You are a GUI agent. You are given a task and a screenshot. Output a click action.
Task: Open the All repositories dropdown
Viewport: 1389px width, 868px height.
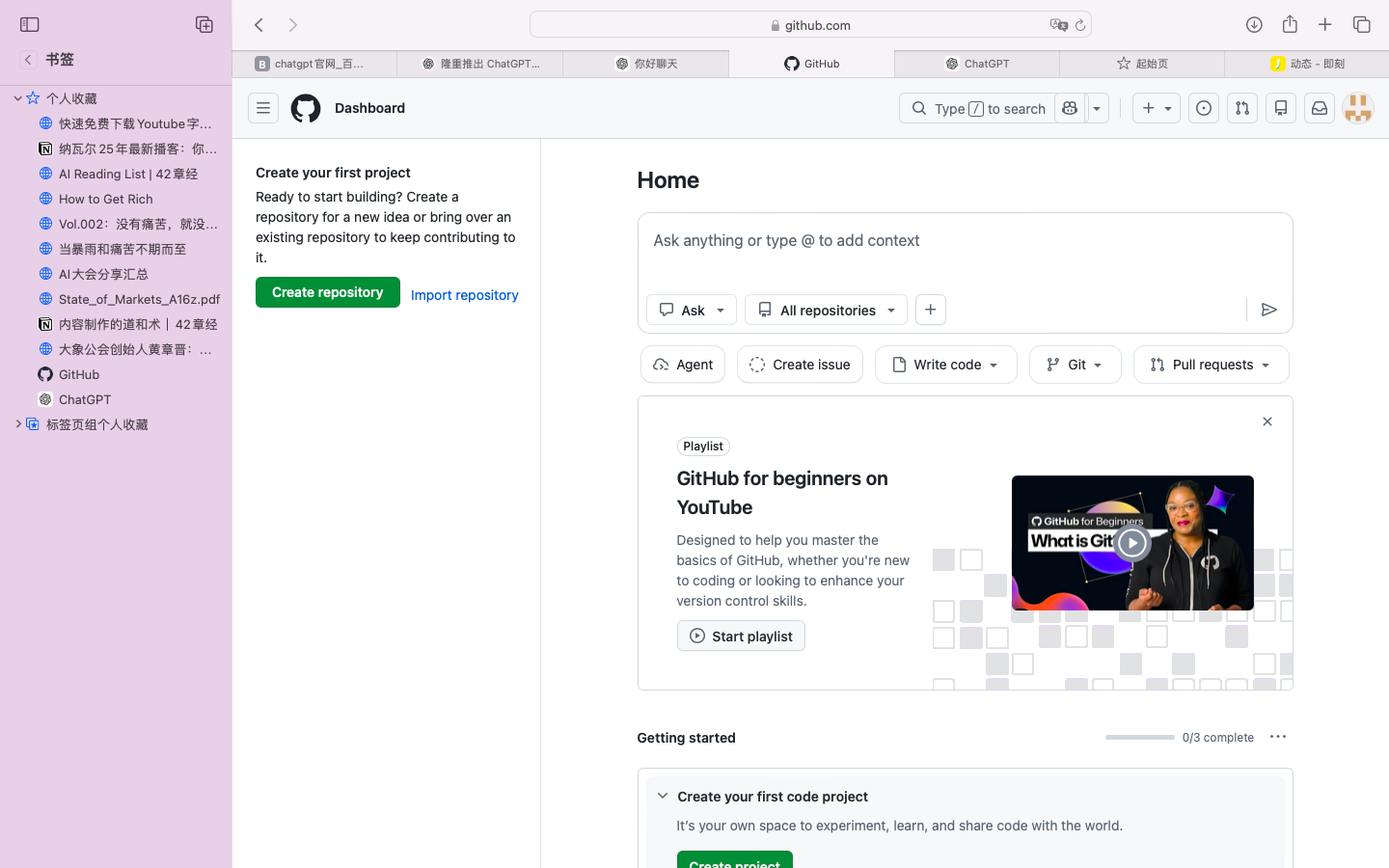[x=827, y=310]
